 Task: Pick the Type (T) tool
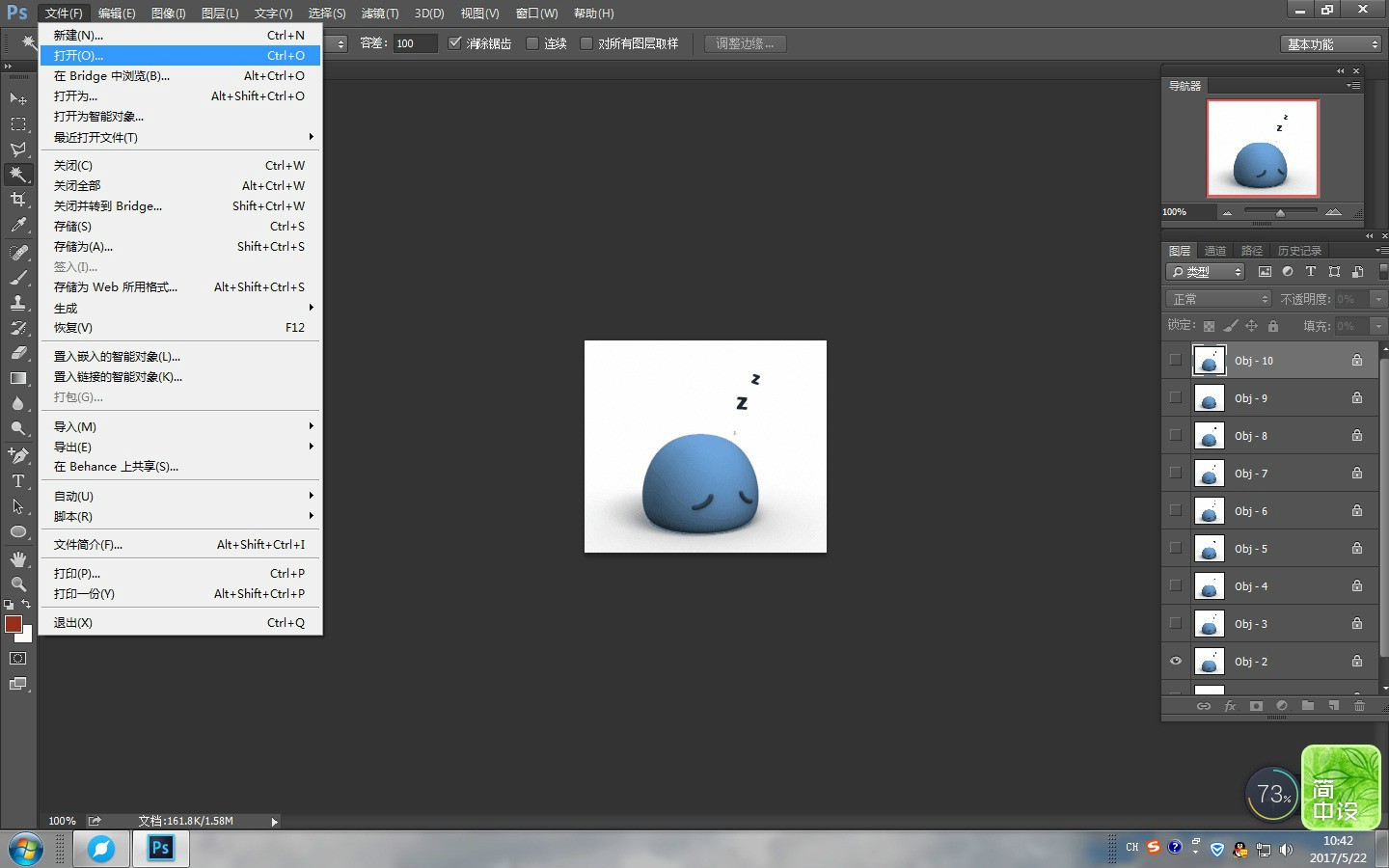(18, 481)
